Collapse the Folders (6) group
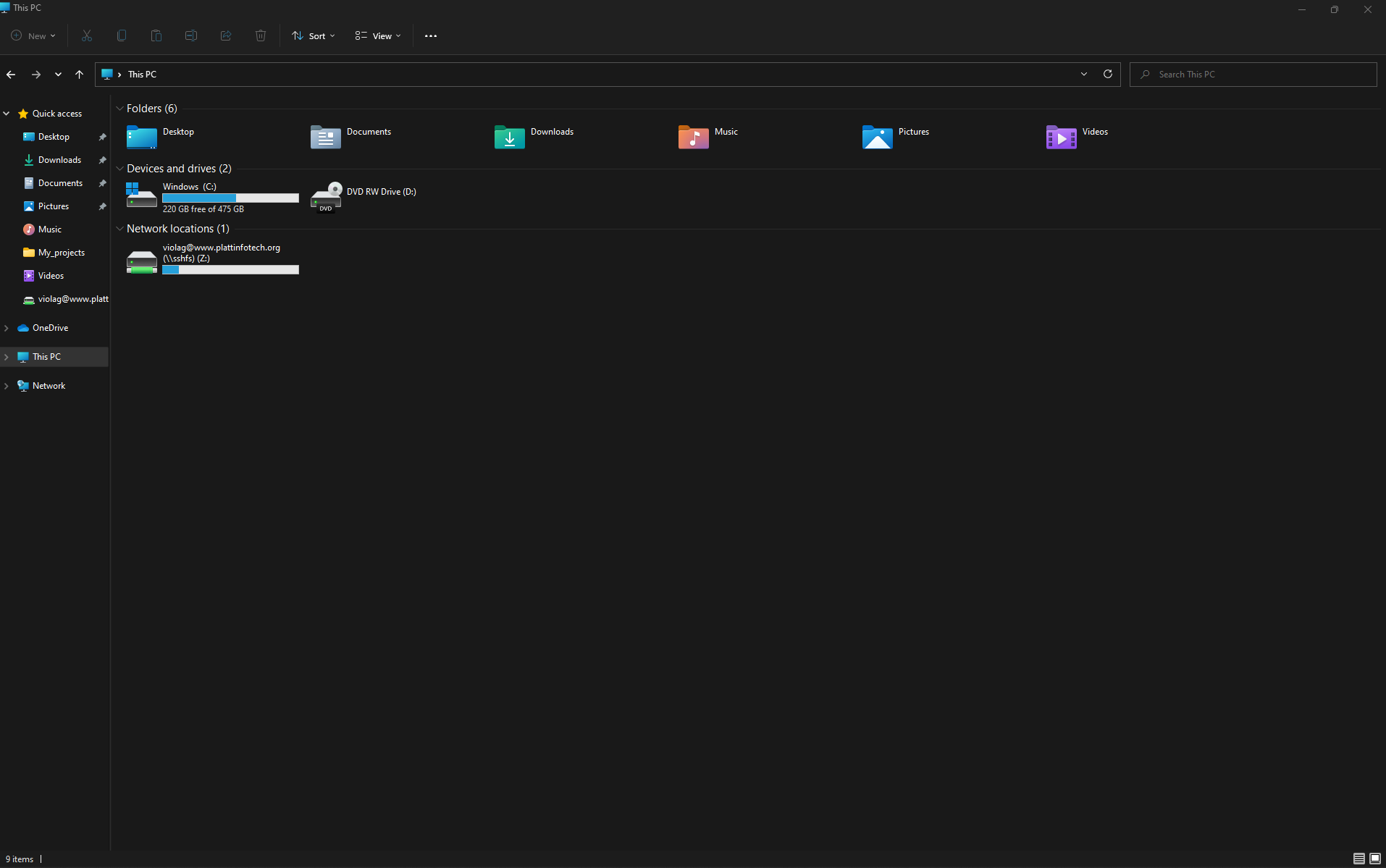The width and height of the screenshot is (1386, 868). click(119, 109)
